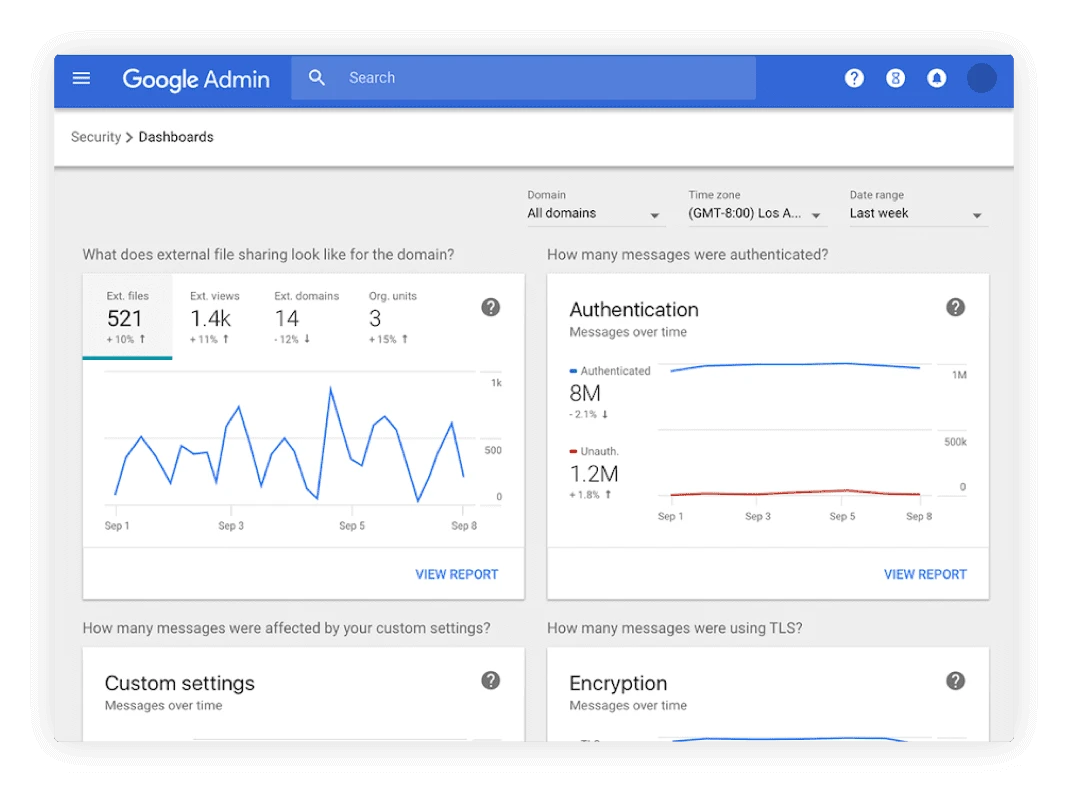This screenshot has height=796, width=1068.
Task: Open the hamburger main menu
Action: [82, 78]
